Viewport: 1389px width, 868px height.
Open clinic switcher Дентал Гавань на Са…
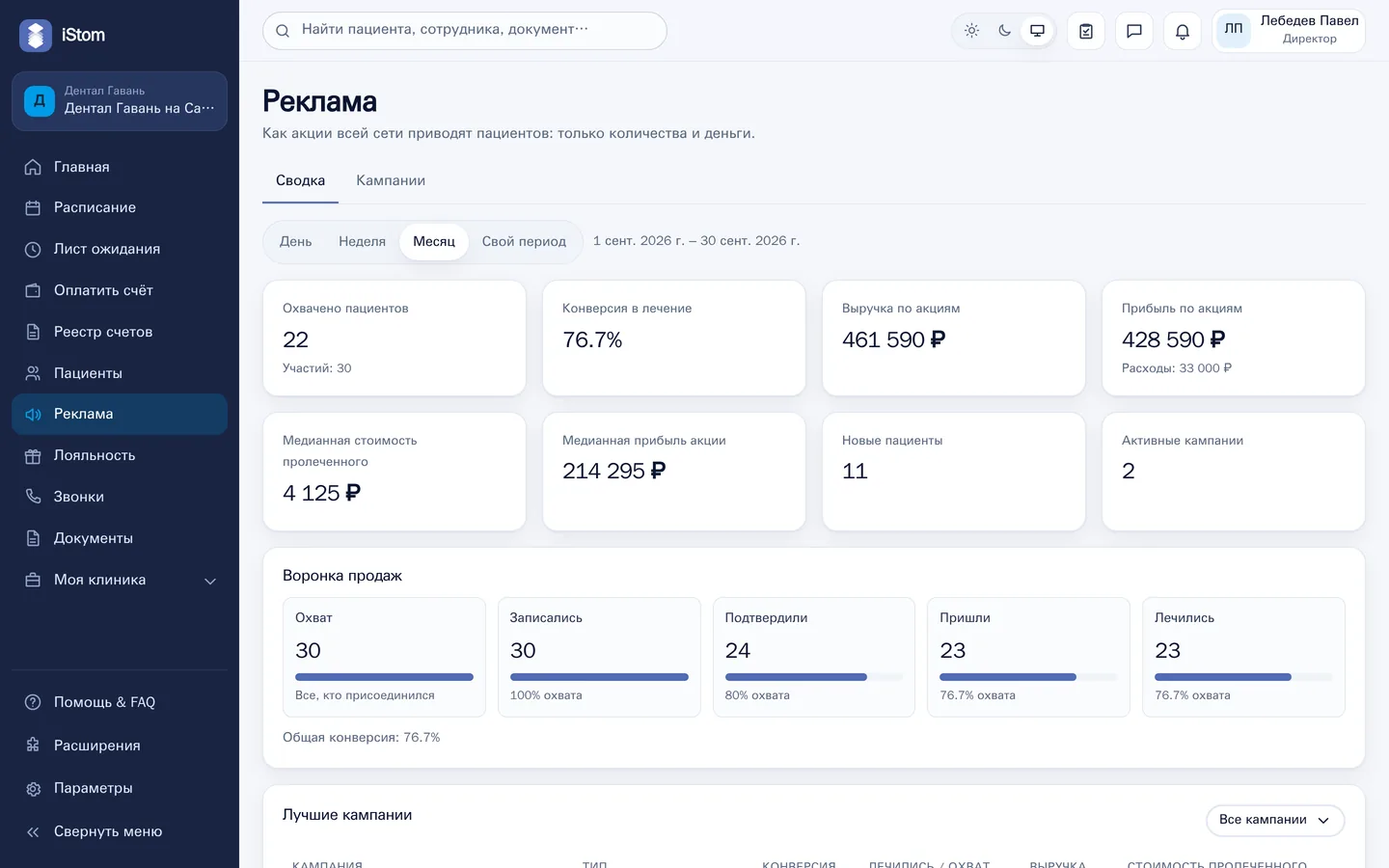pos(120,100)
